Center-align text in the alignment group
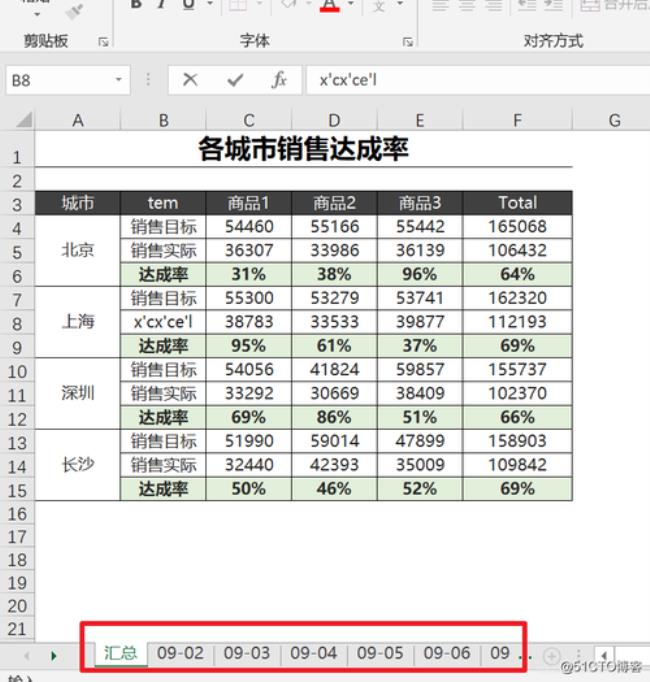 click(x=467, y=5)
